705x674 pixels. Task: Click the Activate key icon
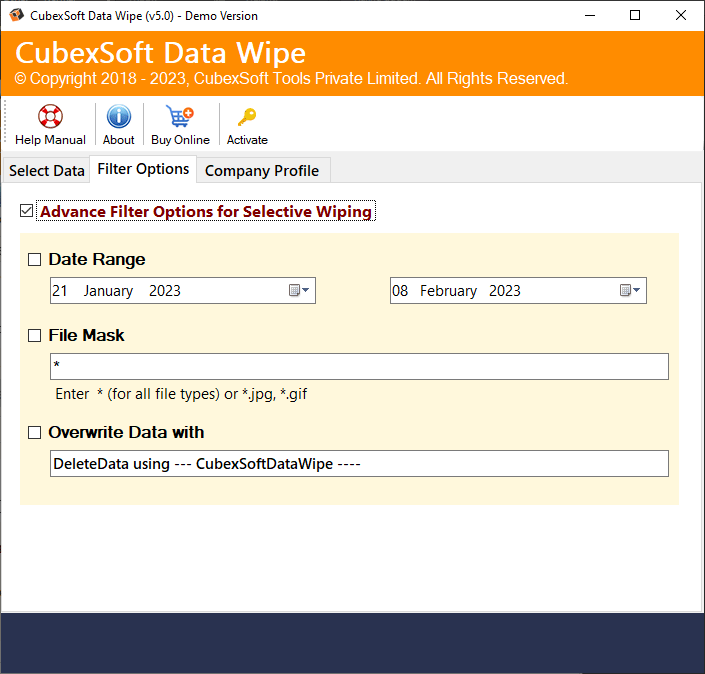(247, 117)
